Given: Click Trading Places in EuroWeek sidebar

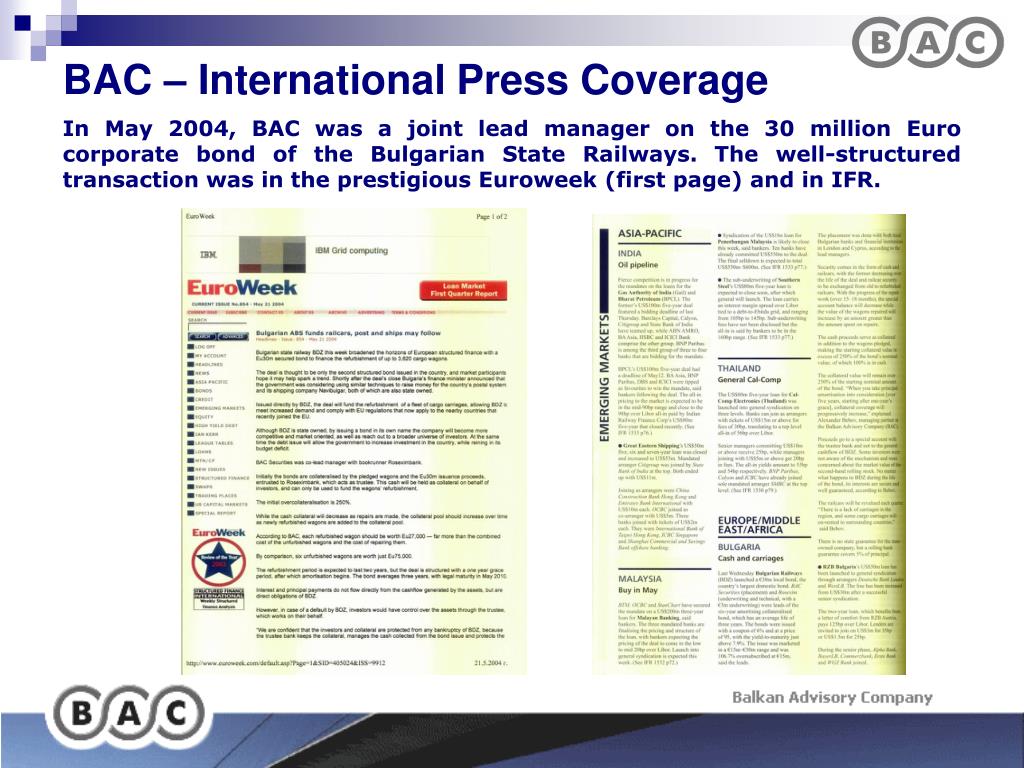Looking at the screenshot, I should [212, 496].
